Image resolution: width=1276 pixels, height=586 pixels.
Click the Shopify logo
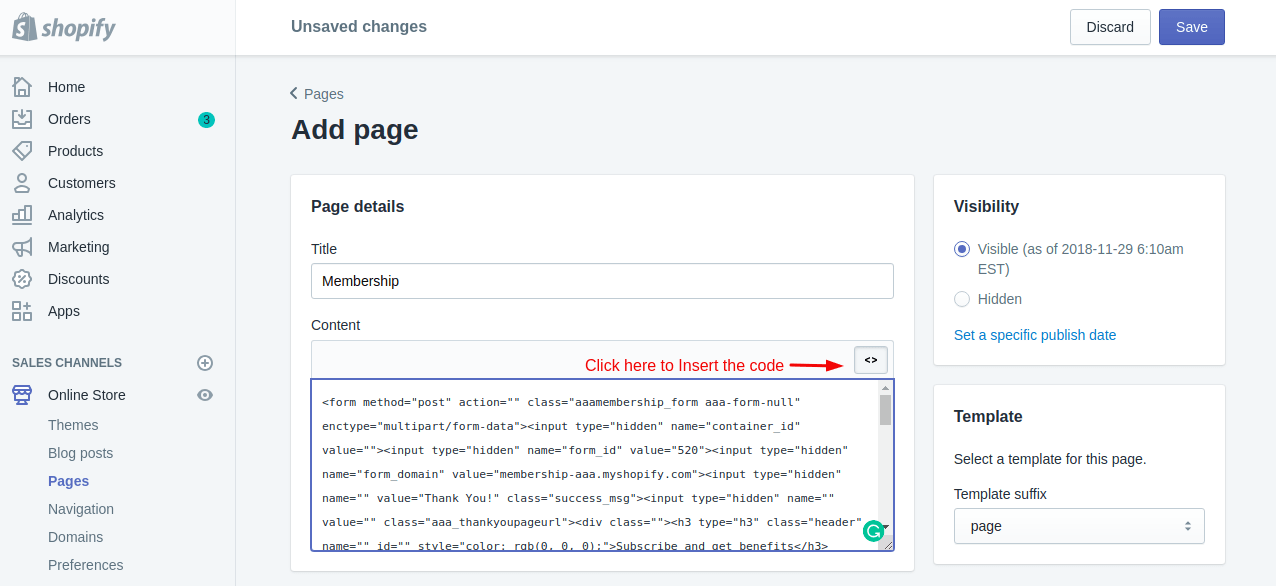[64, 27]
